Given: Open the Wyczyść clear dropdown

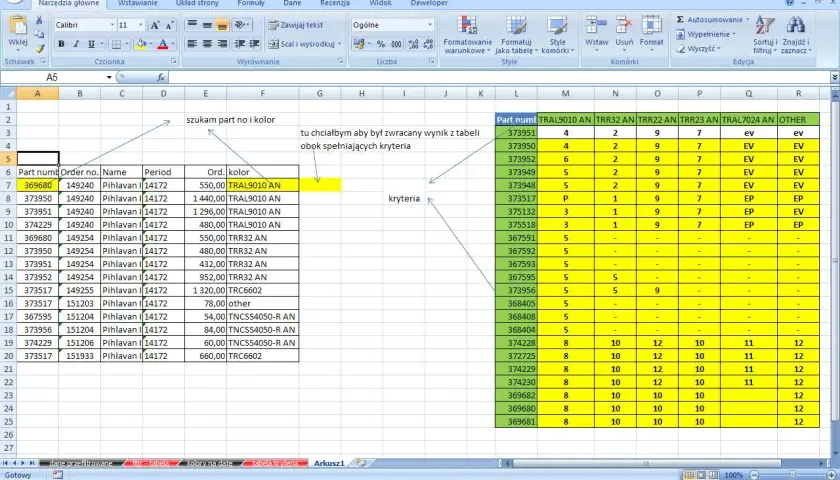Looking at the screenshot, I should (718, 49).
